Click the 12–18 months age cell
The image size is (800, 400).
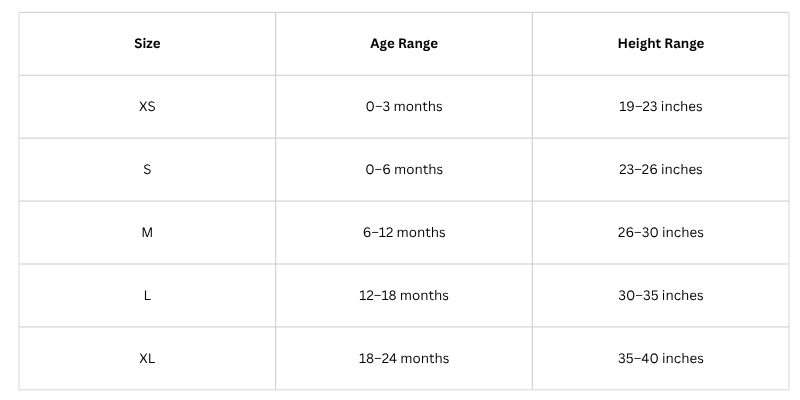(404, 296)
